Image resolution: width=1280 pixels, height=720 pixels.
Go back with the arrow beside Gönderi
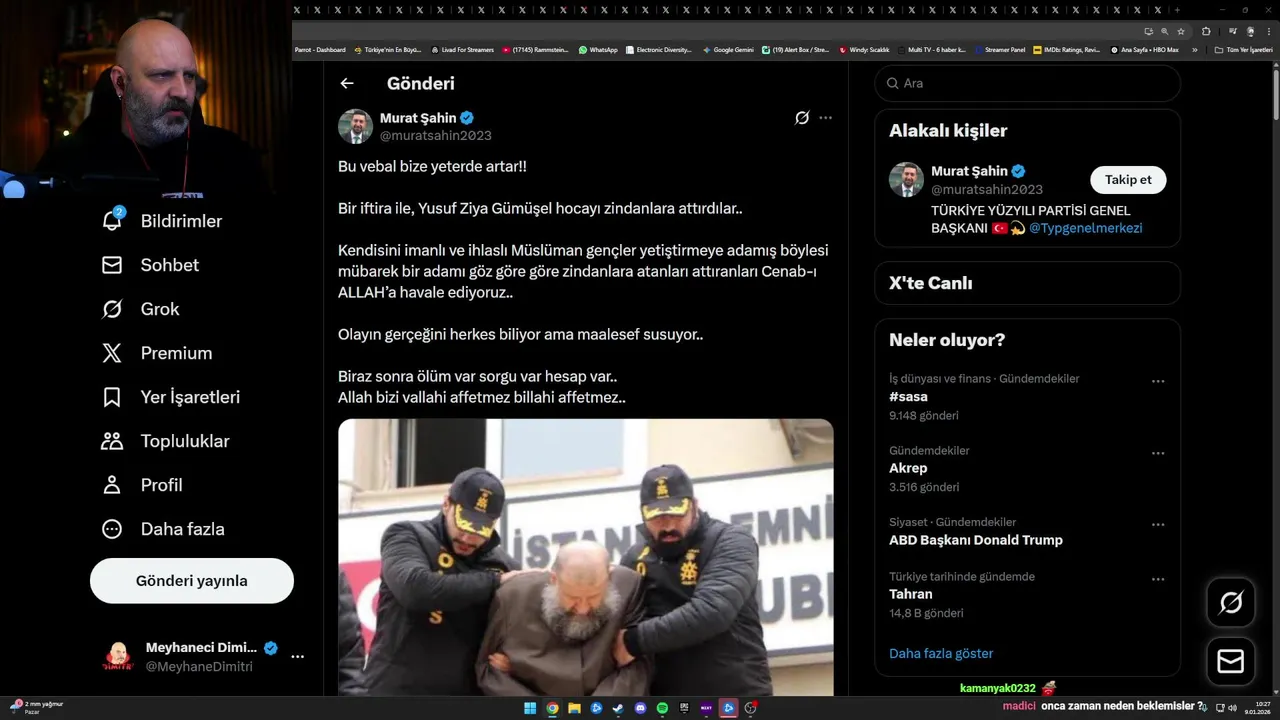[x=347, y=83]
